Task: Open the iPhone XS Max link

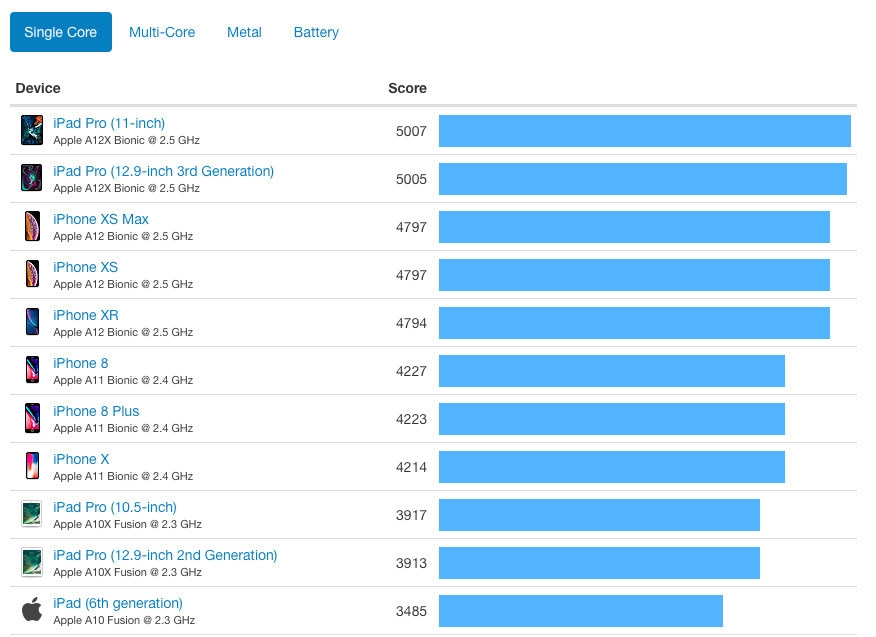Action: click(101, 219)
